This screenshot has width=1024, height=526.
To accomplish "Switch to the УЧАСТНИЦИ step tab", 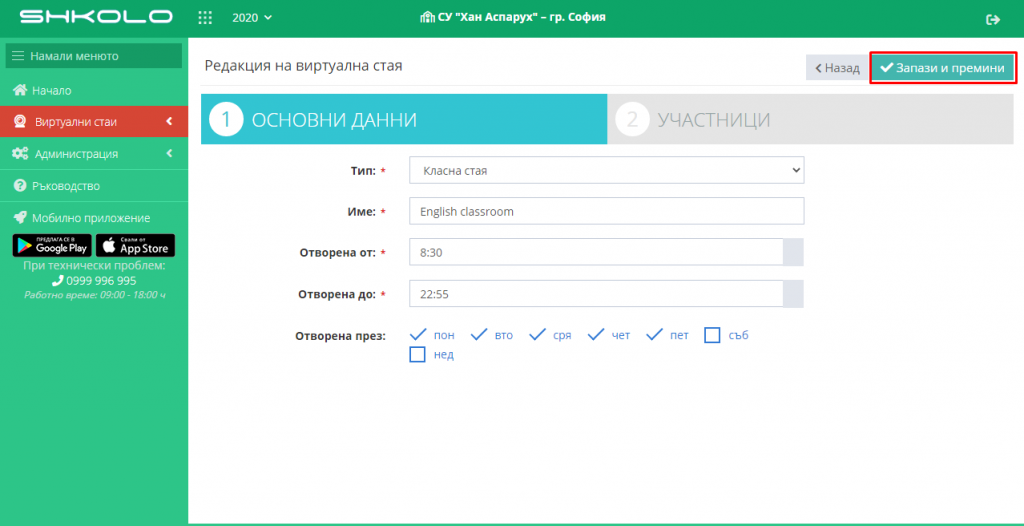I will click(810, 120).
